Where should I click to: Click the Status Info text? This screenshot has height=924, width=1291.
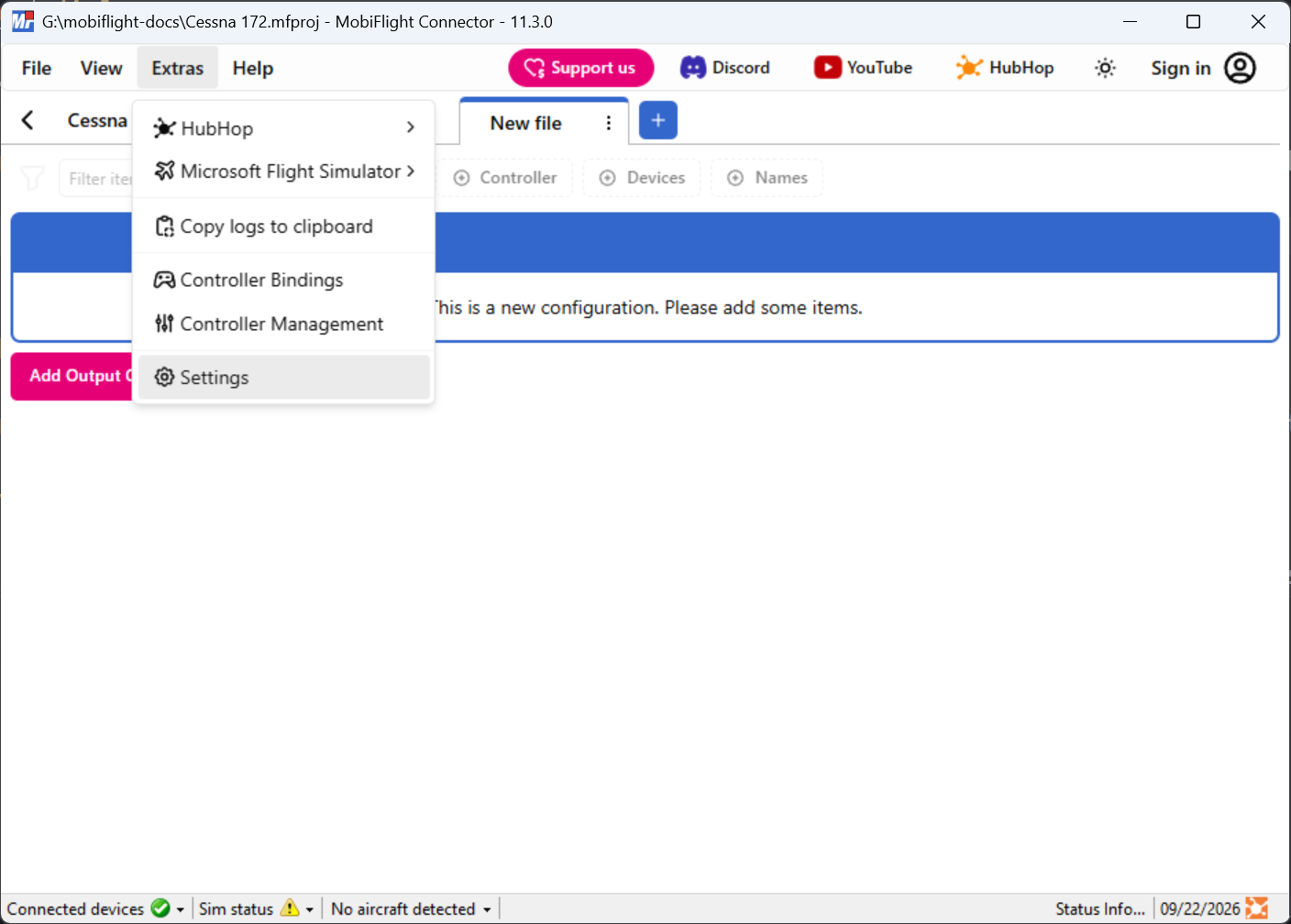coord(1100,908)
